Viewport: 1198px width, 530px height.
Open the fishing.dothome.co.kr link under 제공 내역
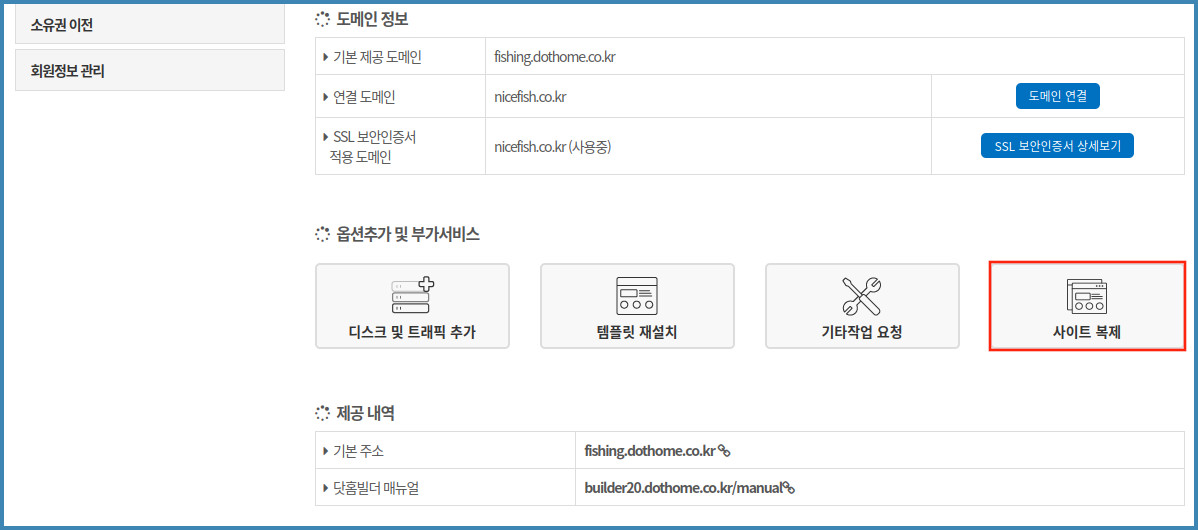(x=650, y=451)
